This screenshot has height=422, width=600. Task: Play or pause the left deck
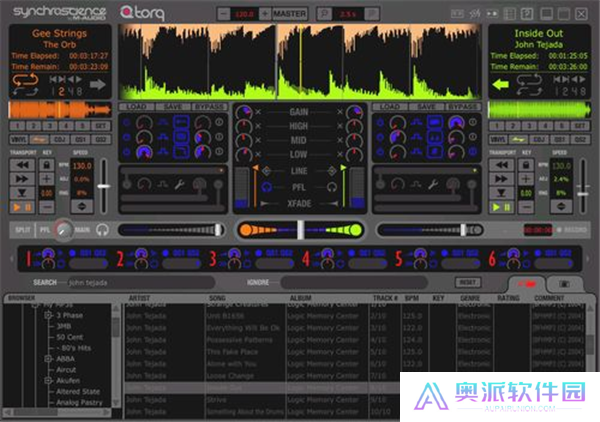[x=22, y=207]
